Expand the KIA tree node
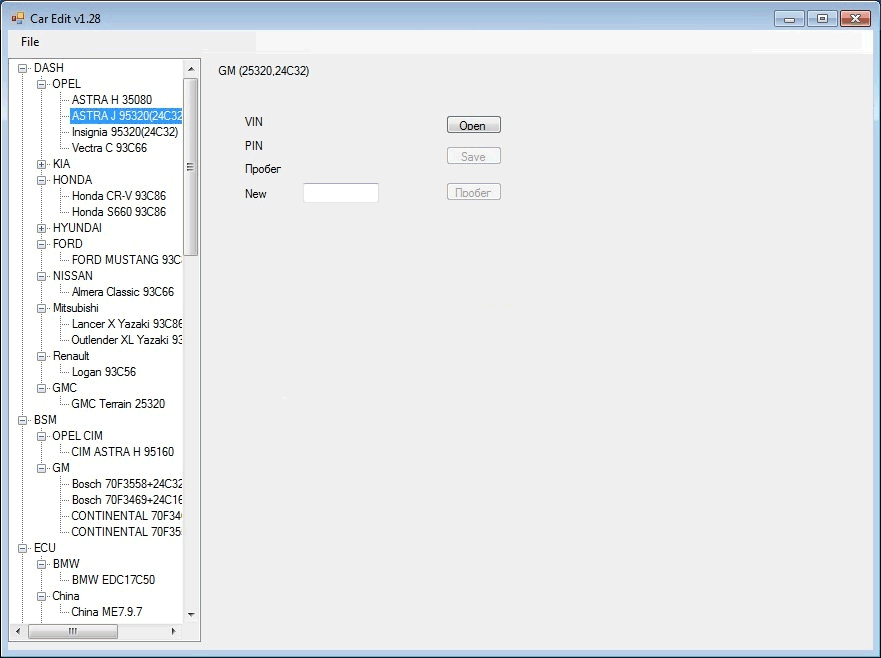The height and width of the screenshot is (658, 881). click(x=41, y=164)
